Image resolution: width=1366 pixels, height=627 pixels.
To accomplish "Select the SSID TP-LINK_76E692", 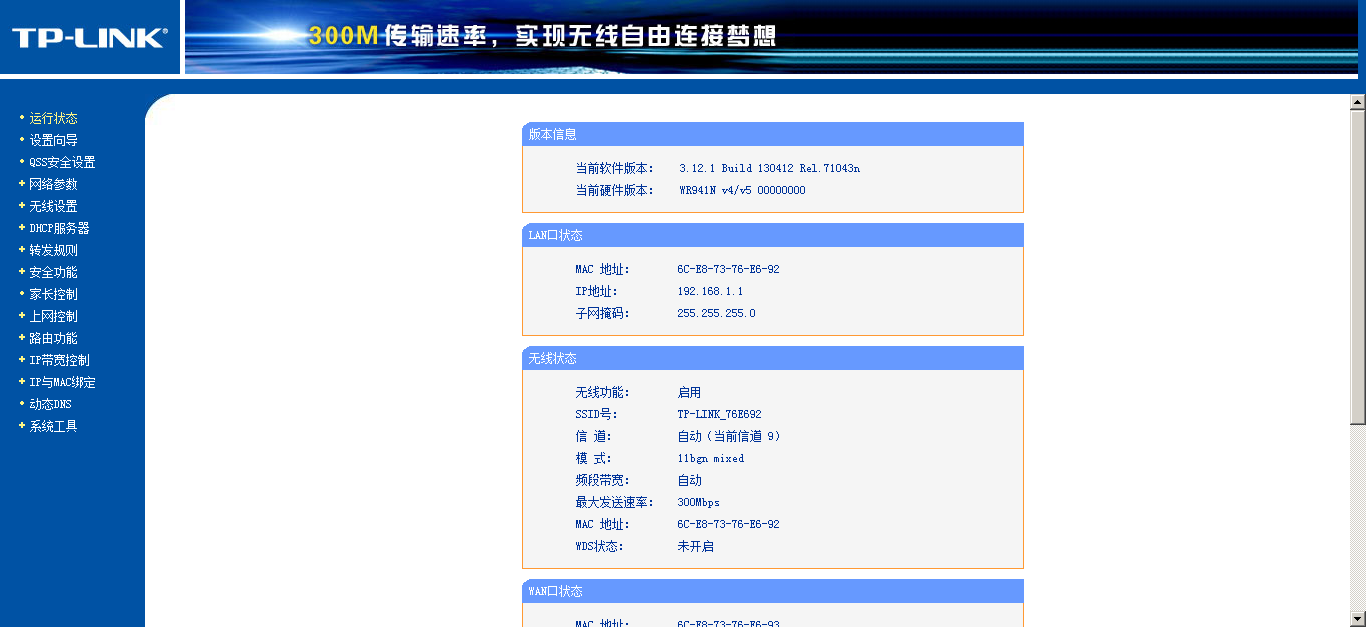I will (719, 414).
